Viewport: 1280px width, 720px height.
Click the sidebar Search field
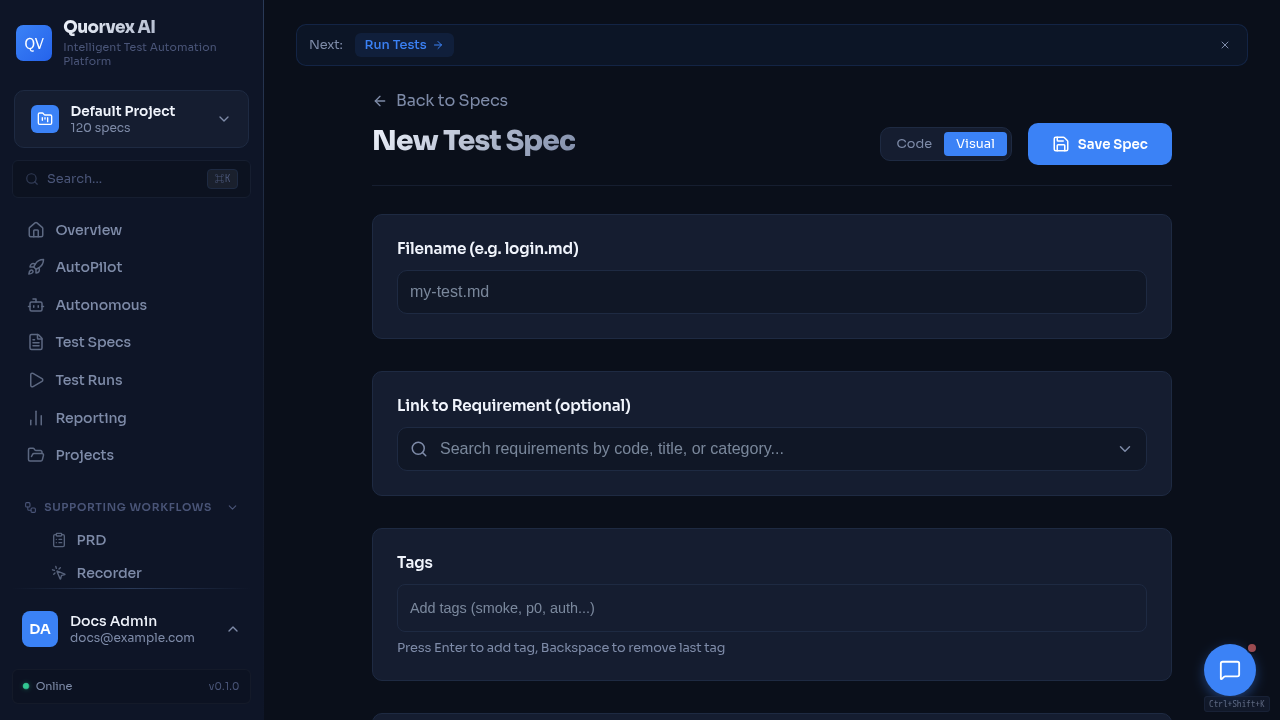[132, 179]
